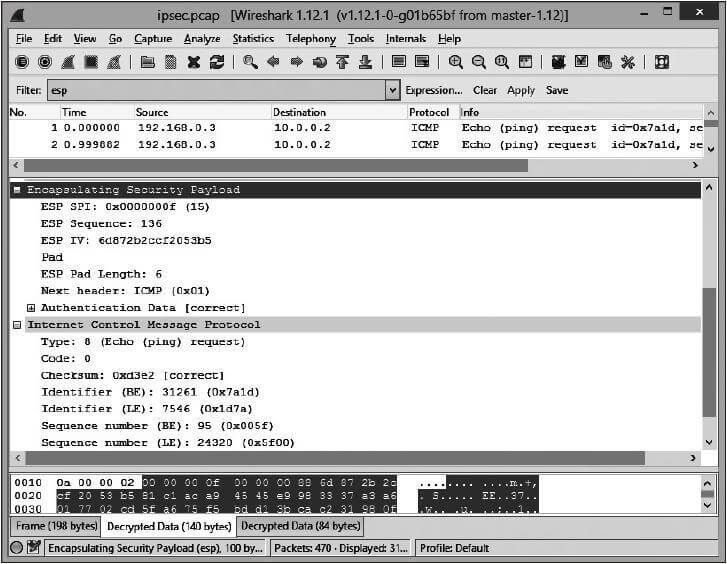727x564 pixels.
Task: Jump to the last packet icon
Action: pos(366,62)
